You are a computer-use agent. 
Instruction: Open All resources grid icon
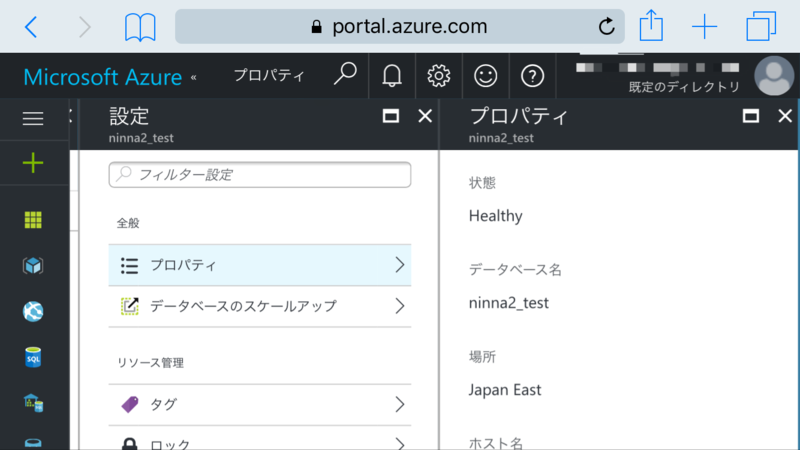(x=33, y=220)
